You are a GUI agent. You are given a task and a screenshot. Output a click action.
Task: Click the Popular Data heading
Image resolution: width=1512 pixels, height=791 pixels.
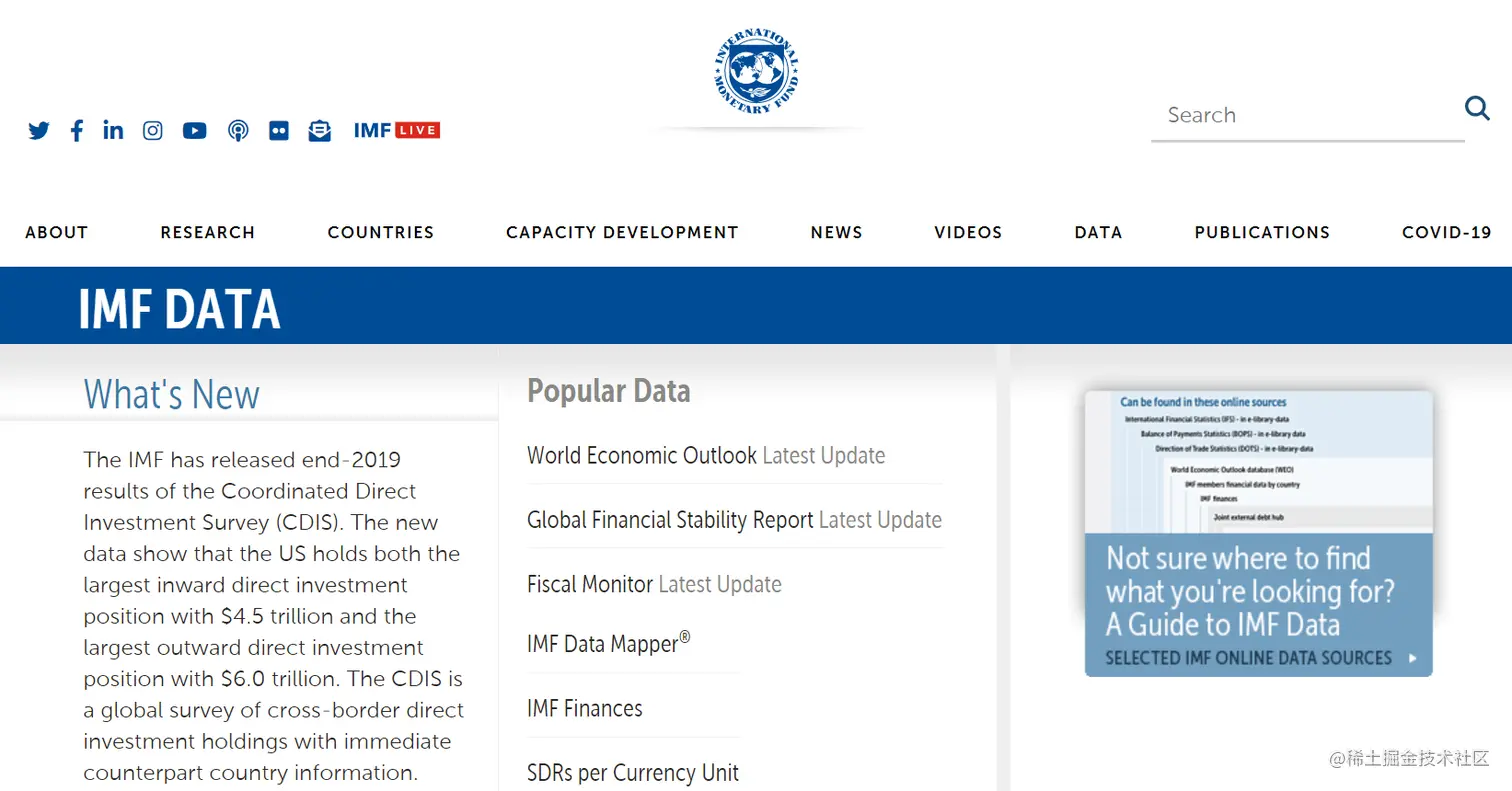[x=609, y=391]
